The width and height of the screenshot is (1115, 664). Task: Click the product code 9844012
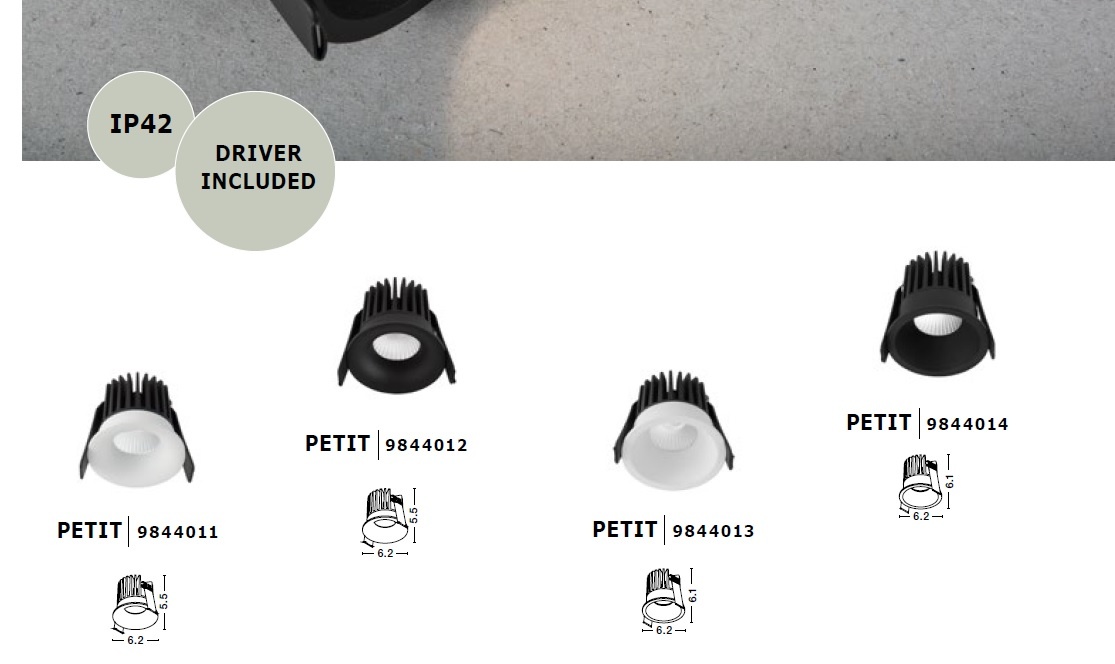427,445
